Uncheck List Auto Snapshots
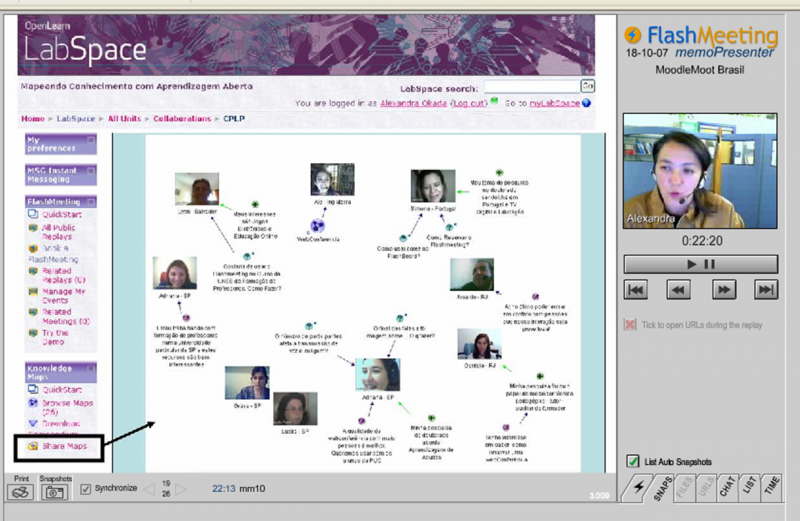Screen dimensions: 800x521 (x=632, y=461)
